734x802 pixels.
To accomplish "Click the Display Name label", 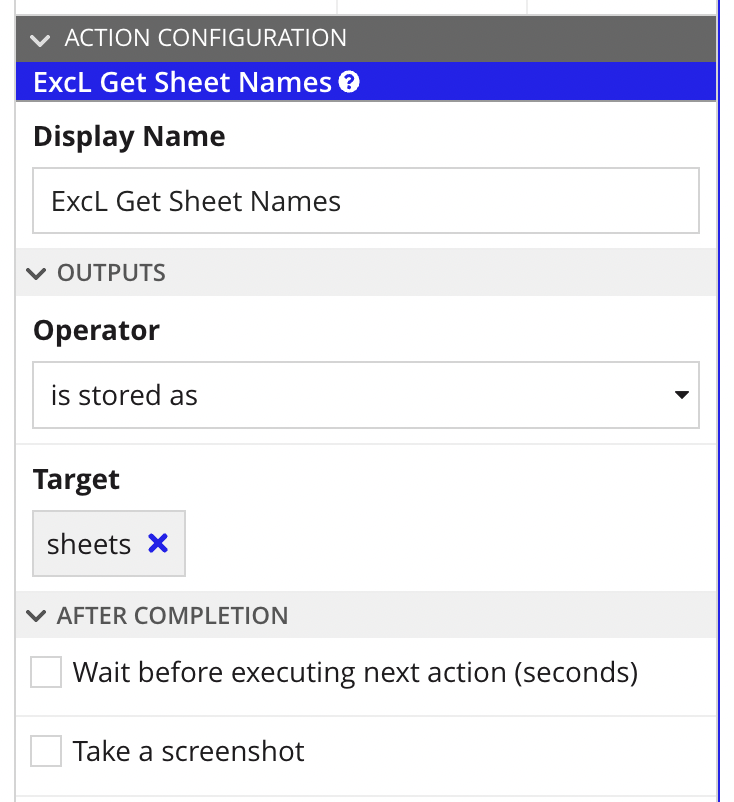I will click(x=129, y=137).
